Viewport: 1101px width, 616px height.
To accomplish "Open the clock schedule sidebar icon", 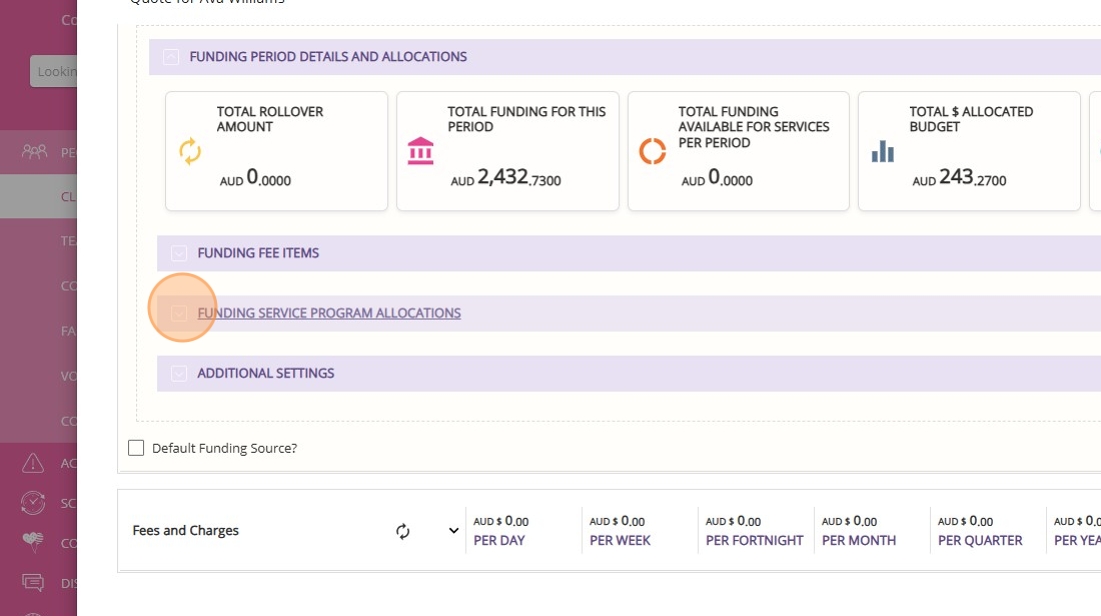I will tap(34, 502).
